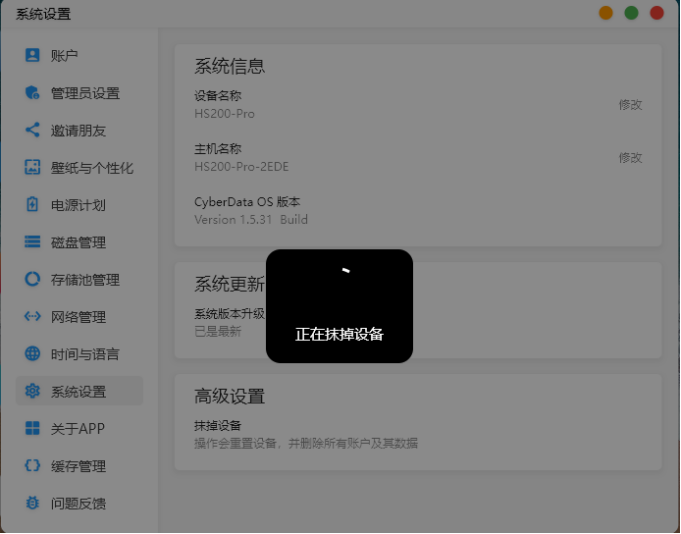681x534 pixels.
Task: Click the 抹掉设备 option
Action: (218, 426)
